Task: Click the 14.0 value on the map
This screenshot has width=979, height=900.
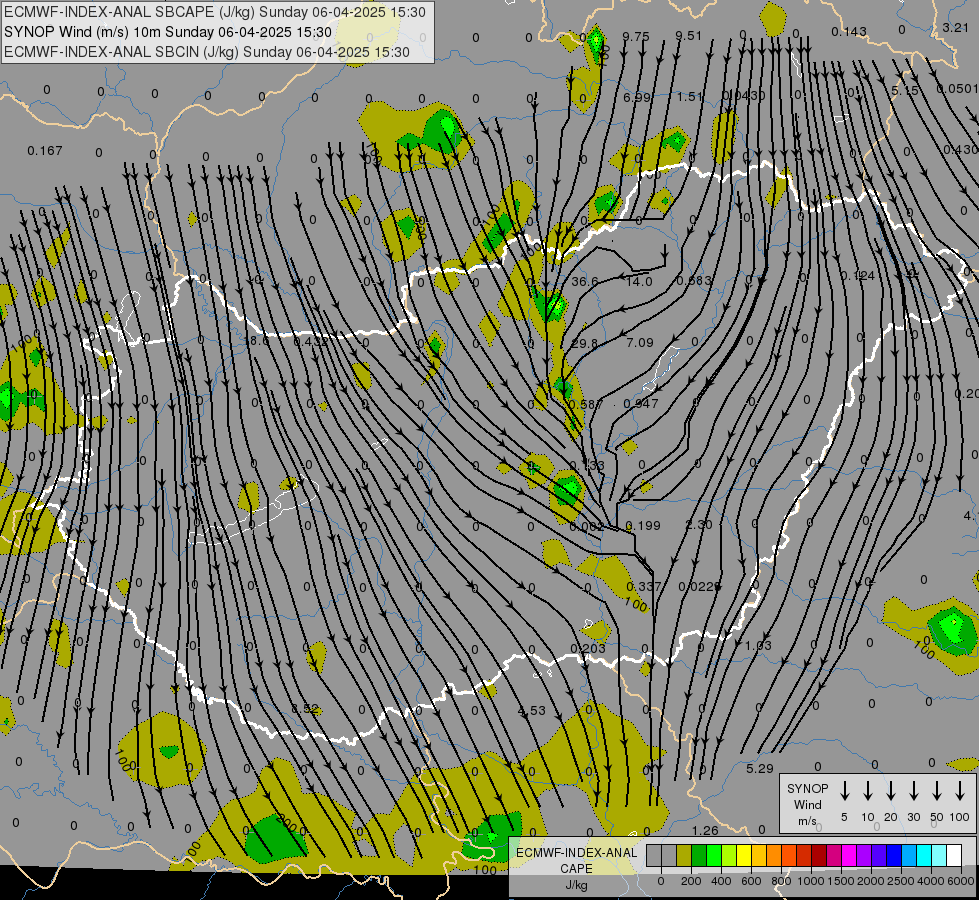Action: (639, 282)
